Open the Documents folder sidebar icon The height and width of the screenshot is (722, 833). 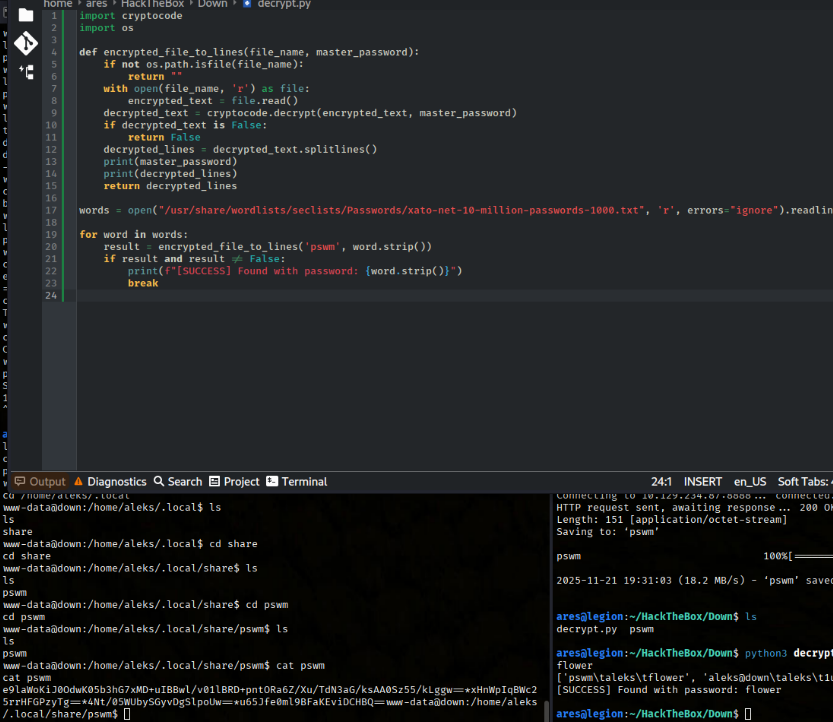pos(26,14)
